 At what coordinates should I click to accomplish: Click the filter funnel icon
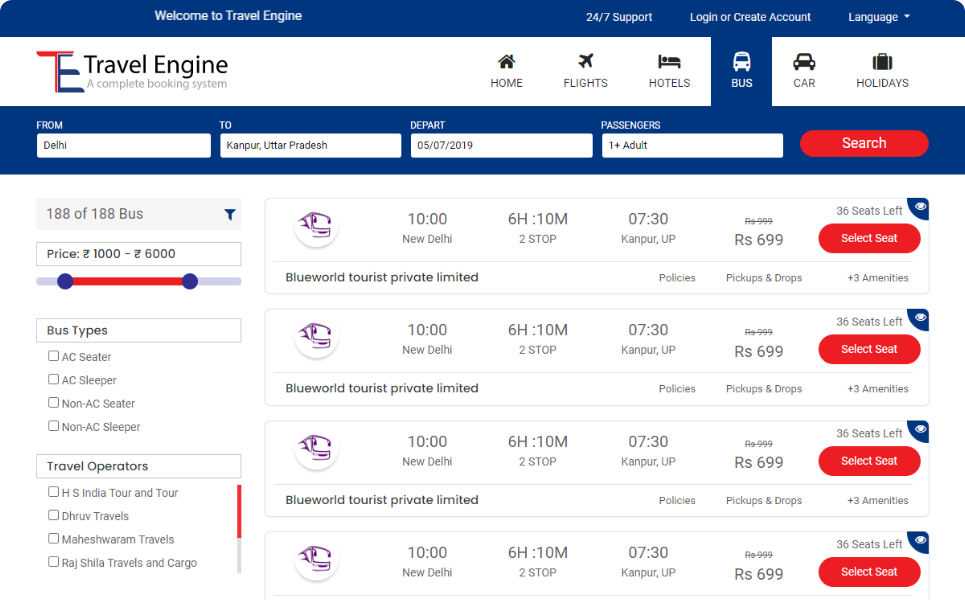point(230,214)
